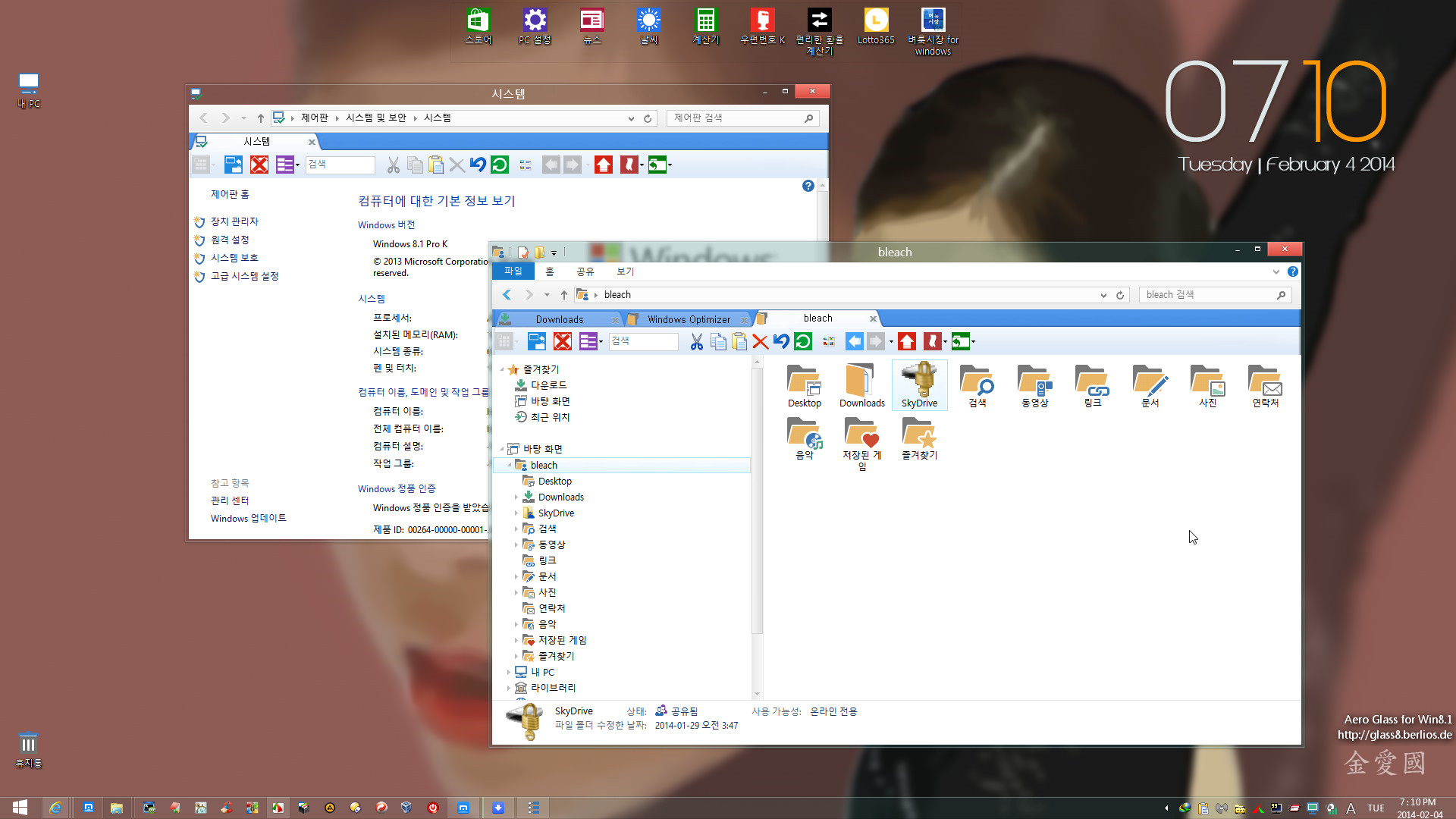Switch to the Downloads folder tab

point(560,319)
